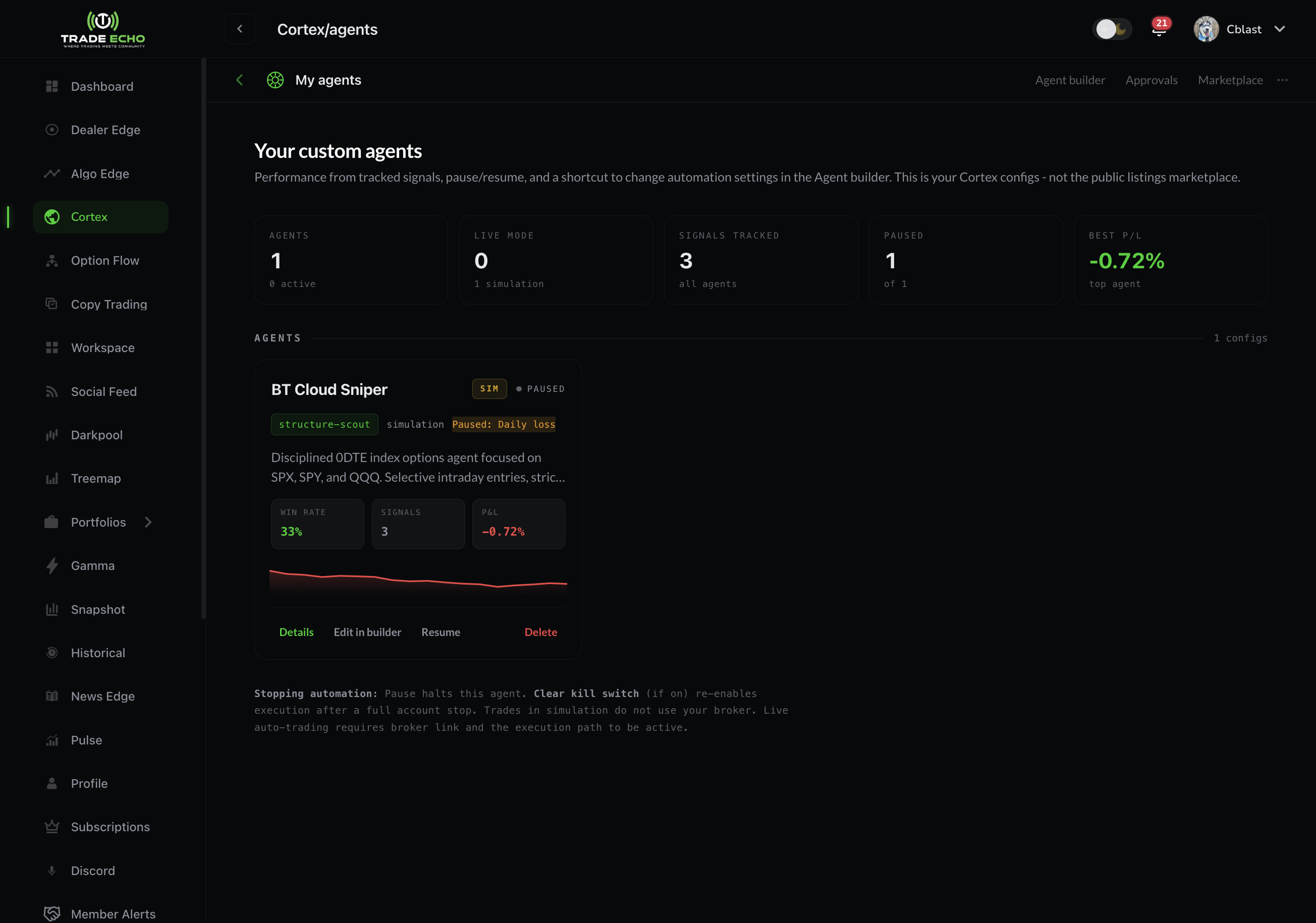Go back using green My agents chevron

(x=240, y=80)
